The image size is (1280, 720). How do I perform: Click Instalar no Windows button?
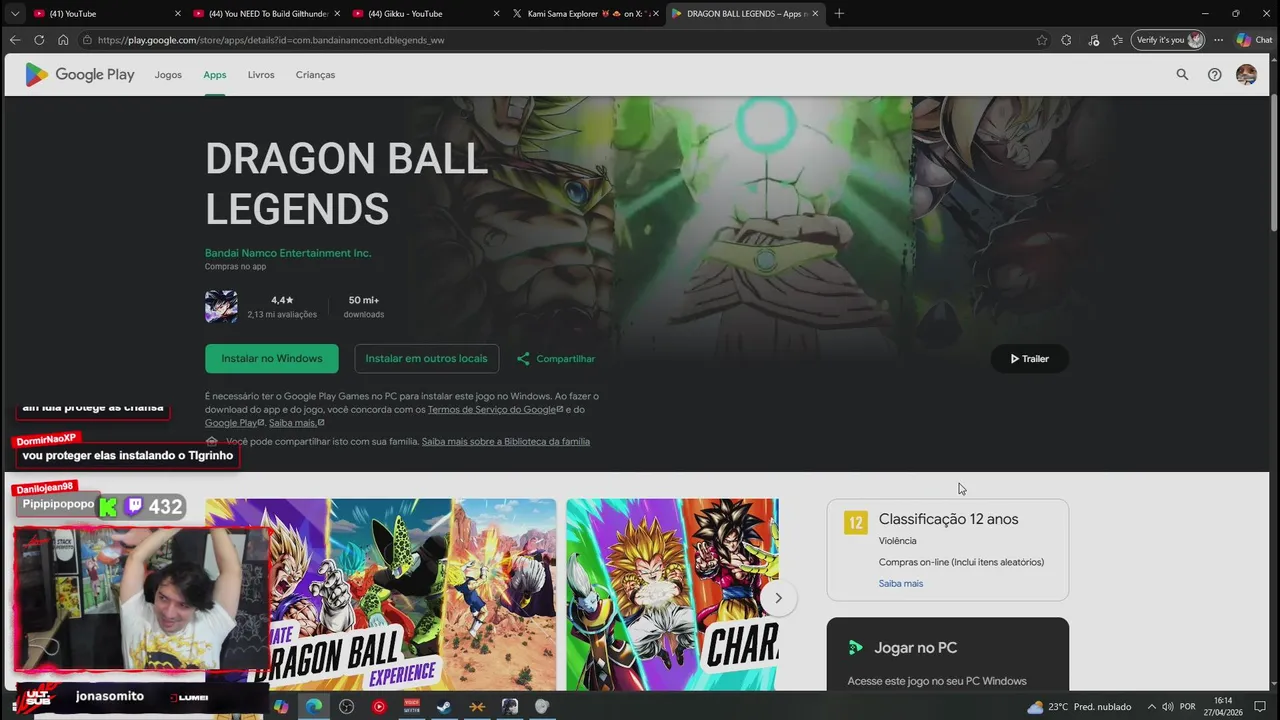pos(272,359)
